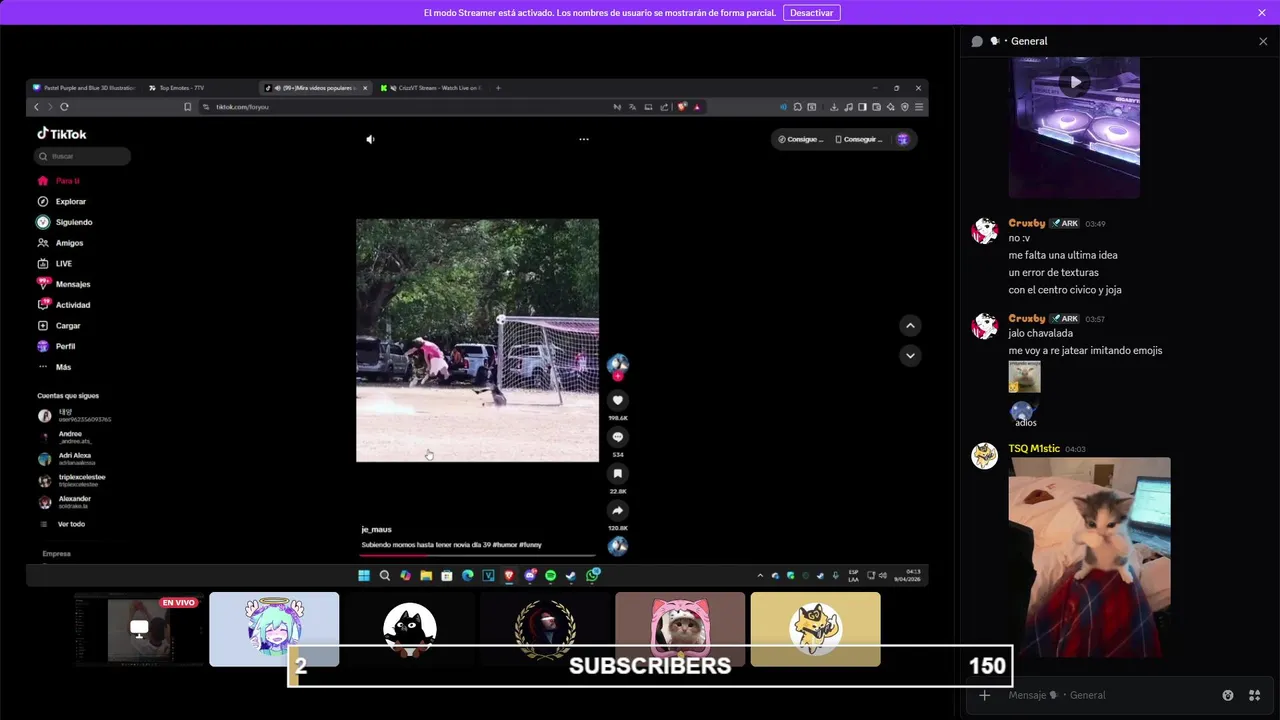Viewport: 1280px width, 720px height.
Task: Select the EN VIVO stream tile
Action: [x=139, y=629]
